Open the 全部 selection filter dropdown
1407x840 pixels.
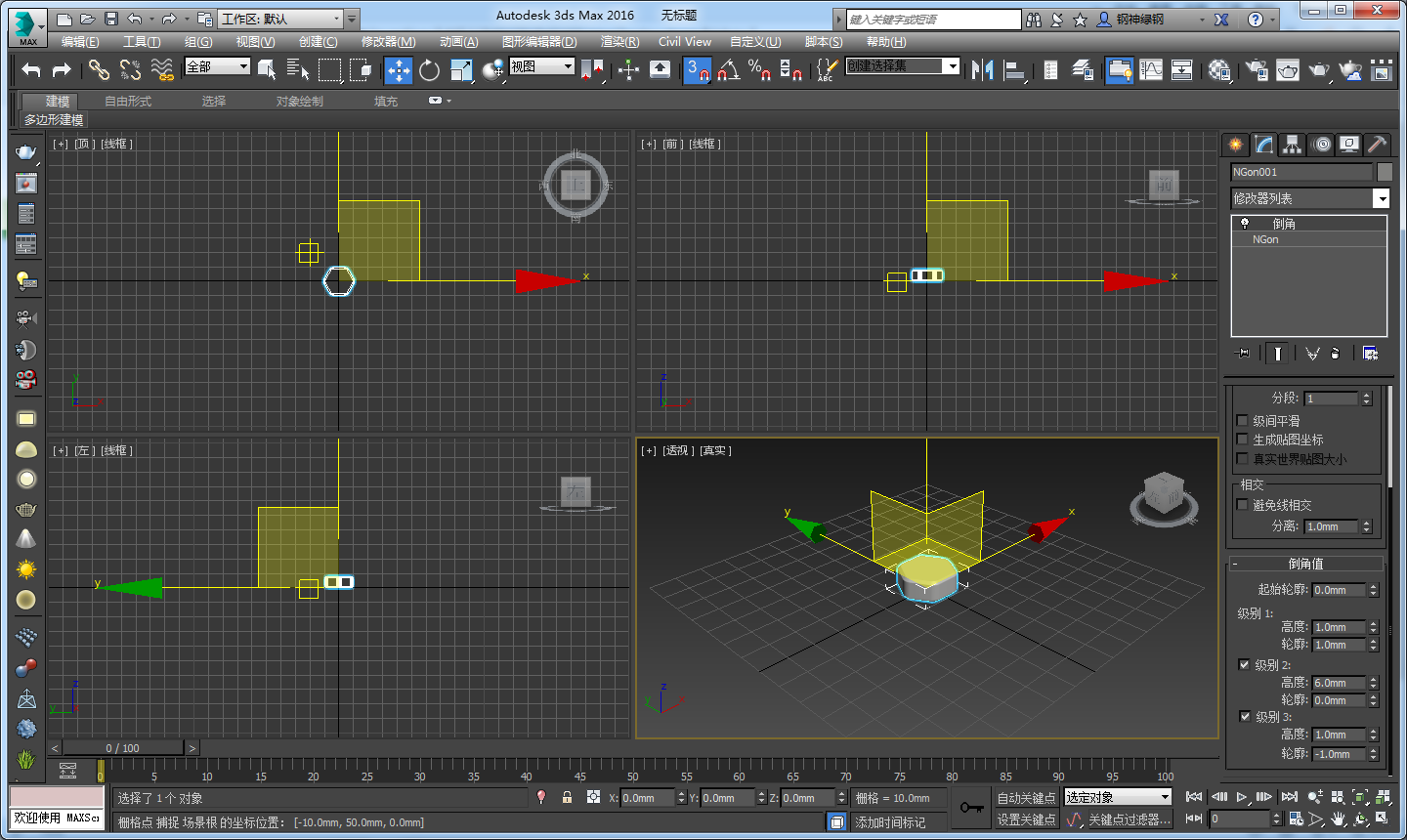[x=218, y=66]
